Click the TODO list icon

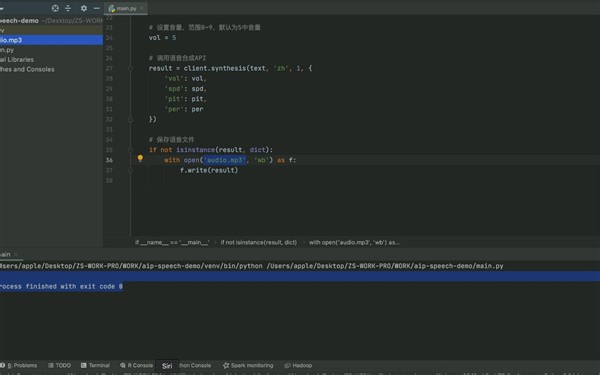pos(51,365)
